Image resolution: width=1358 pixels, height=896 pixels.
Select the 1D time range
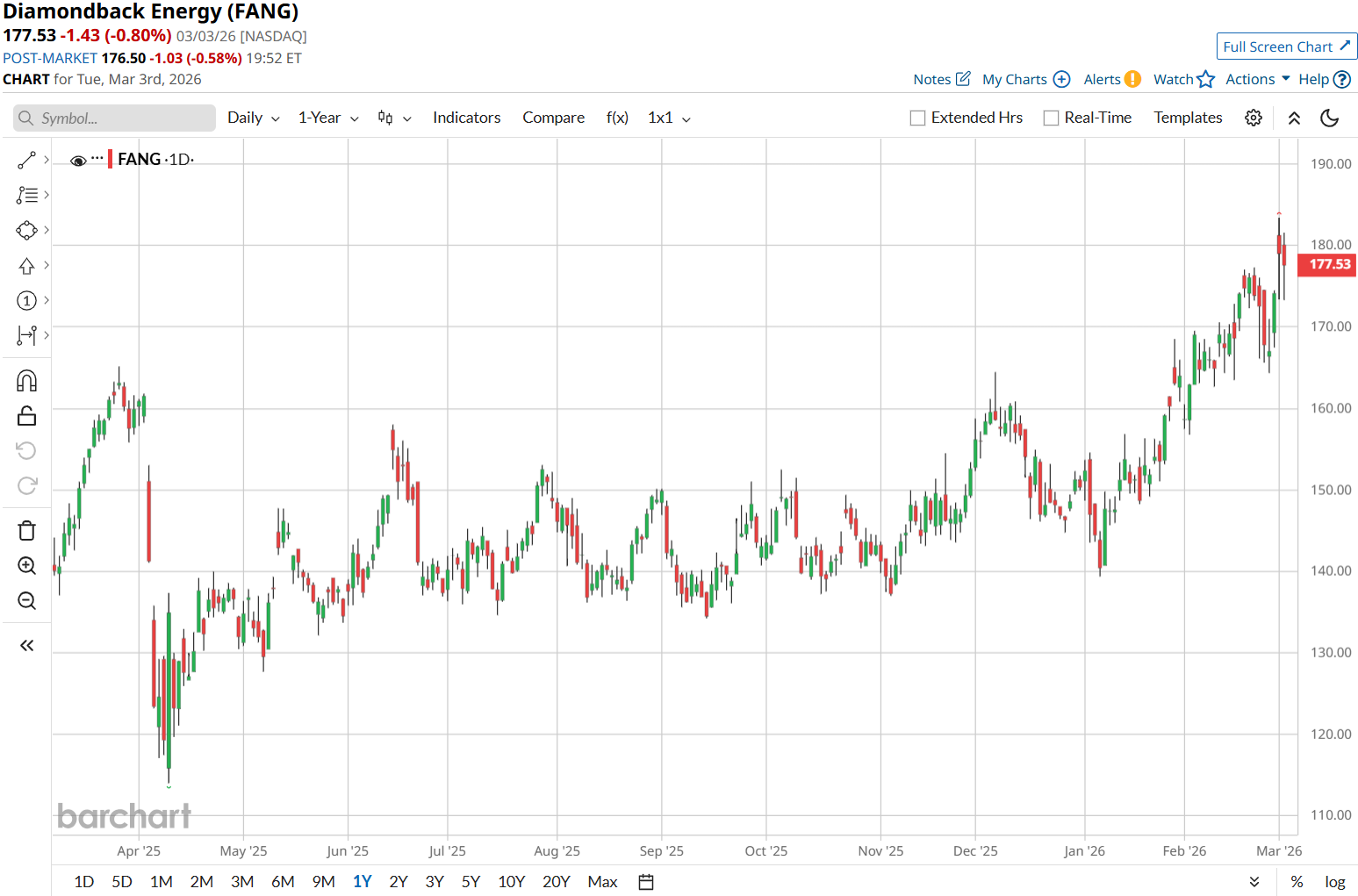pyautogui.click(x=84, y=881)
